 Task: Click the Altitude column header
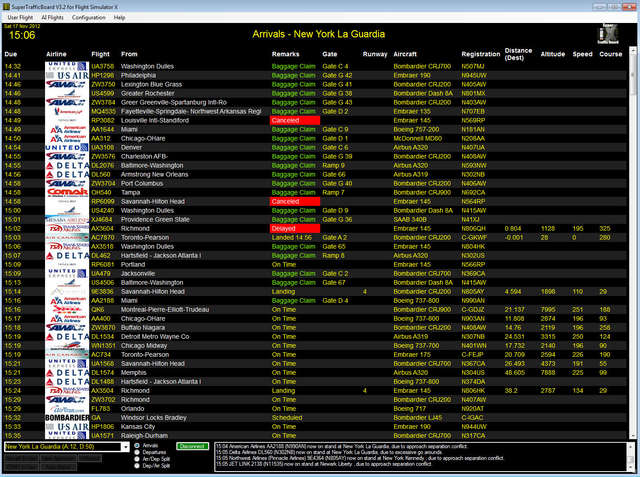click(553, 54)
